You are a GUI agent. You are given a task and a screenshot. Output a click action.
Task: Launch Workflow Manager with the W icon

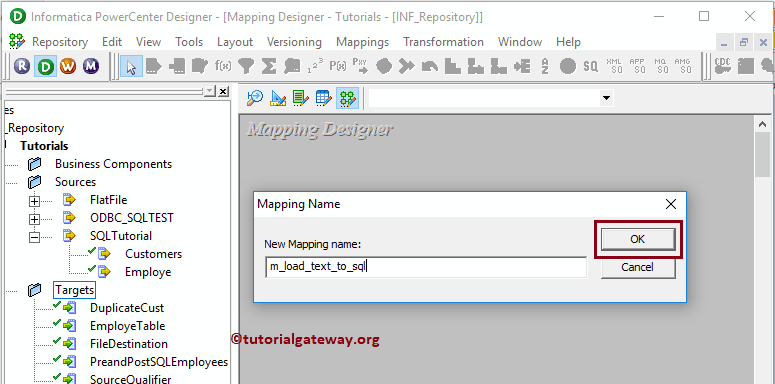pyautogui.click(x=68, y=66)
